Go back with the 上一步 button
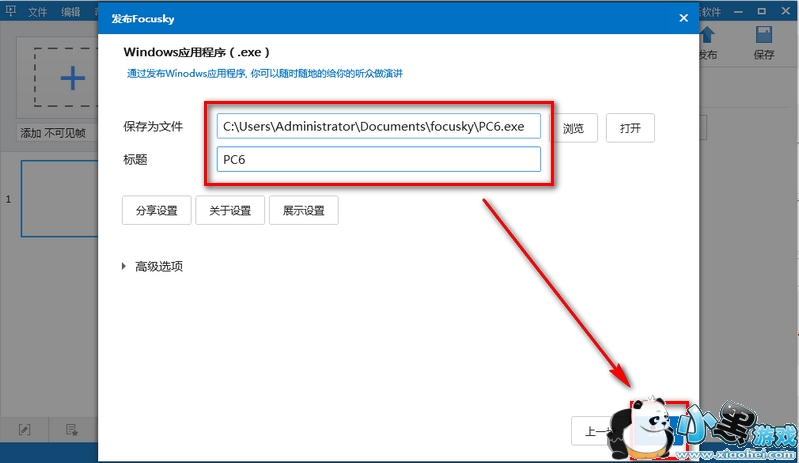This screenshot has height=463, width=799. click(596, 431)
